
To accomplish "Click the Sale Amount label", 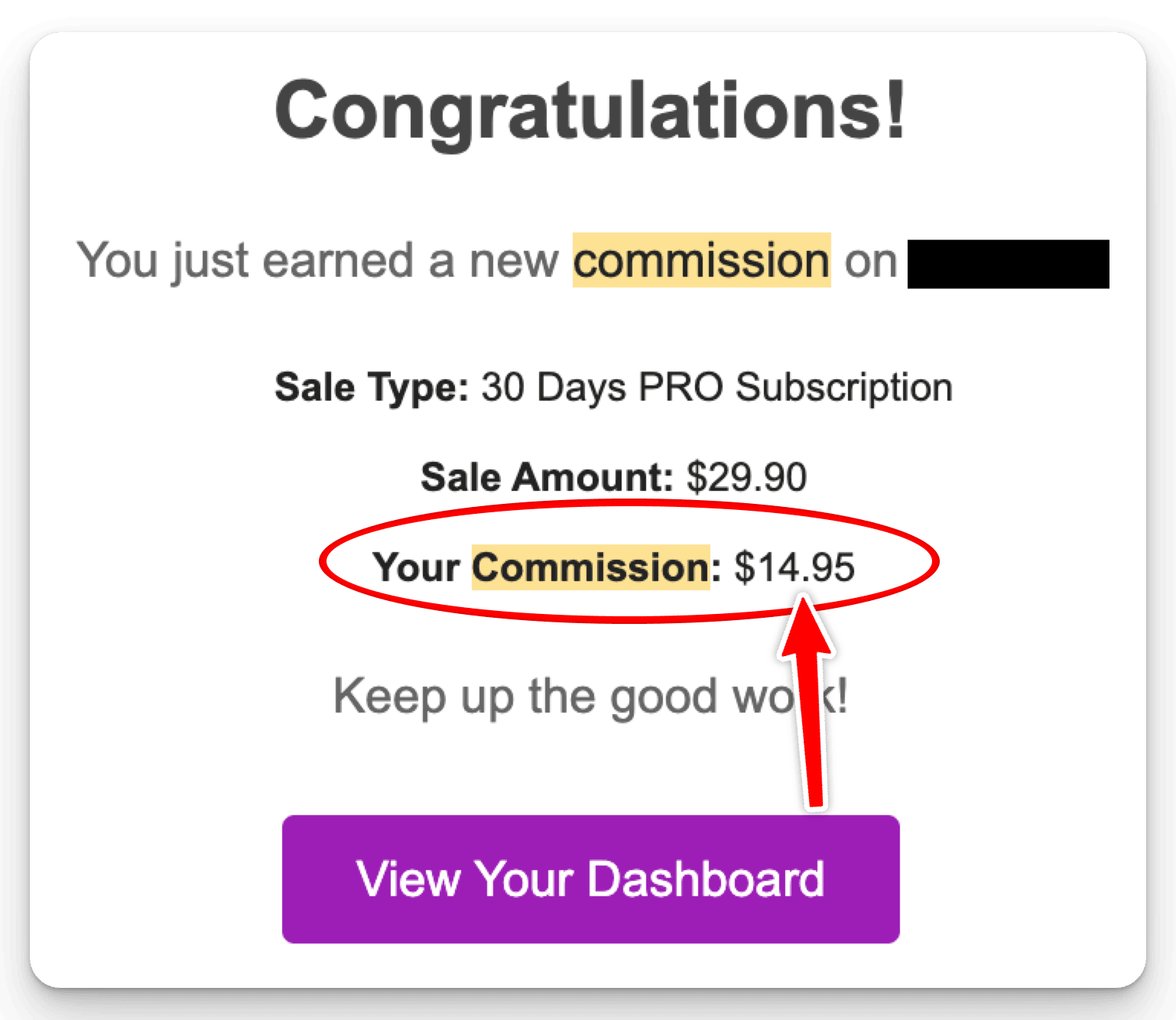I will tap(546, 477).
